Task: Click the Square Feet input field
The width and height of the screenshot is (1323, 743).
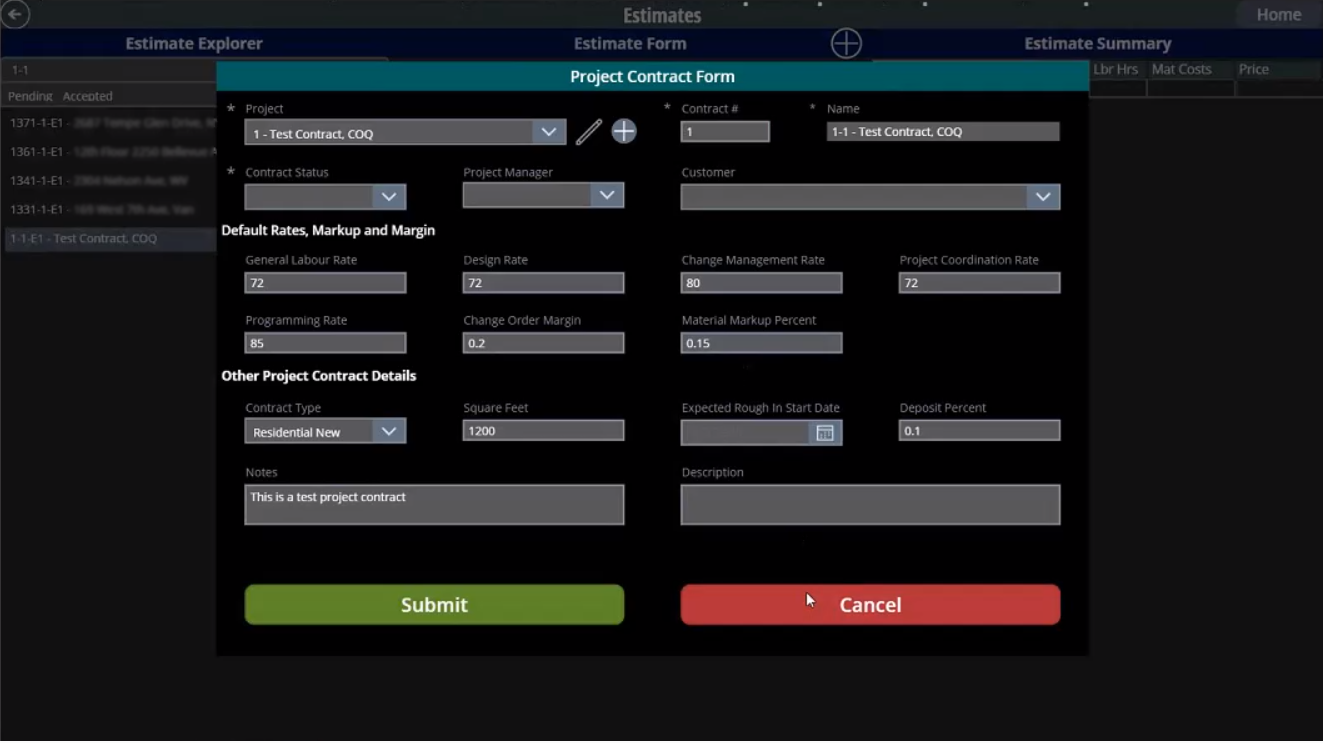Action: pos(542,430)
